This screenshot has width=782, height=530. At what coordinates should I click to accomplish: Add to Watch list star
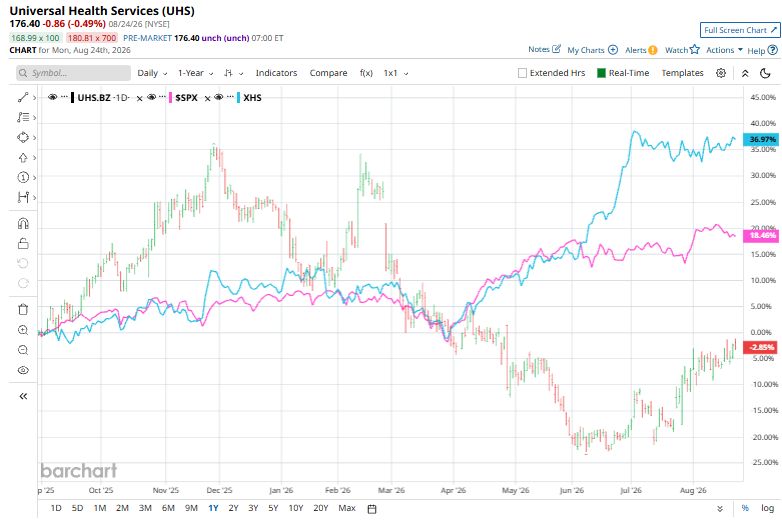coord(682,50)
